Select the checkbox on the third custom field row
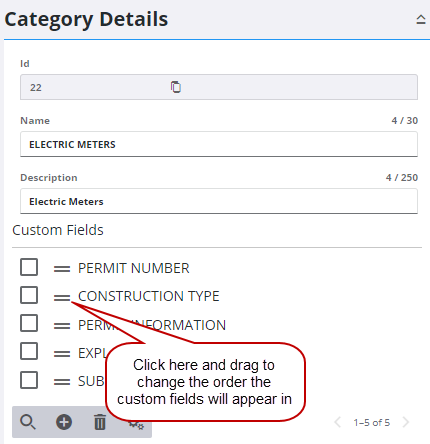The height and width of the screenshot is (444, 430). click(x=29, y=323)
